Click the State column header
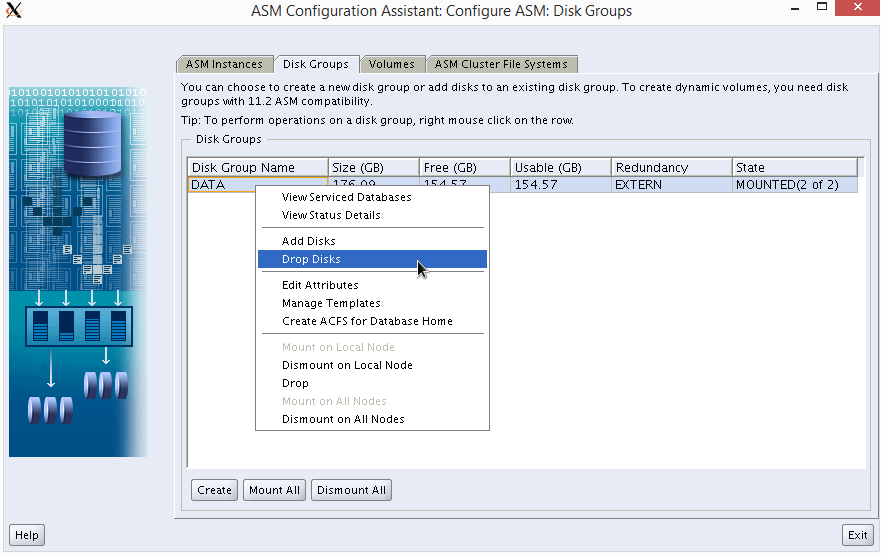881x556 pixels. pos(794,168)
